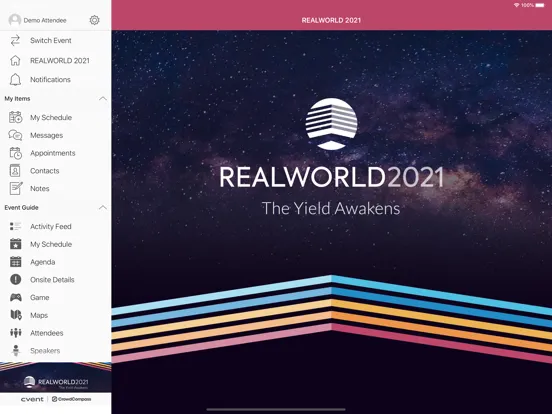This screenshot has height=414, width=552.
Task: Open the Switch Event menu item
Action: point(56,40)
